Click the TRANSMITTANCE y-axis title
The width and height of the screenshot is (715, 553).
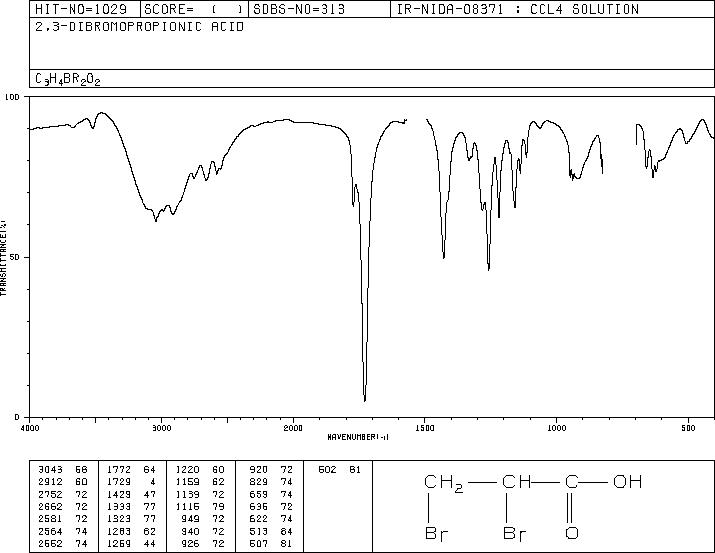pos(3,258)
